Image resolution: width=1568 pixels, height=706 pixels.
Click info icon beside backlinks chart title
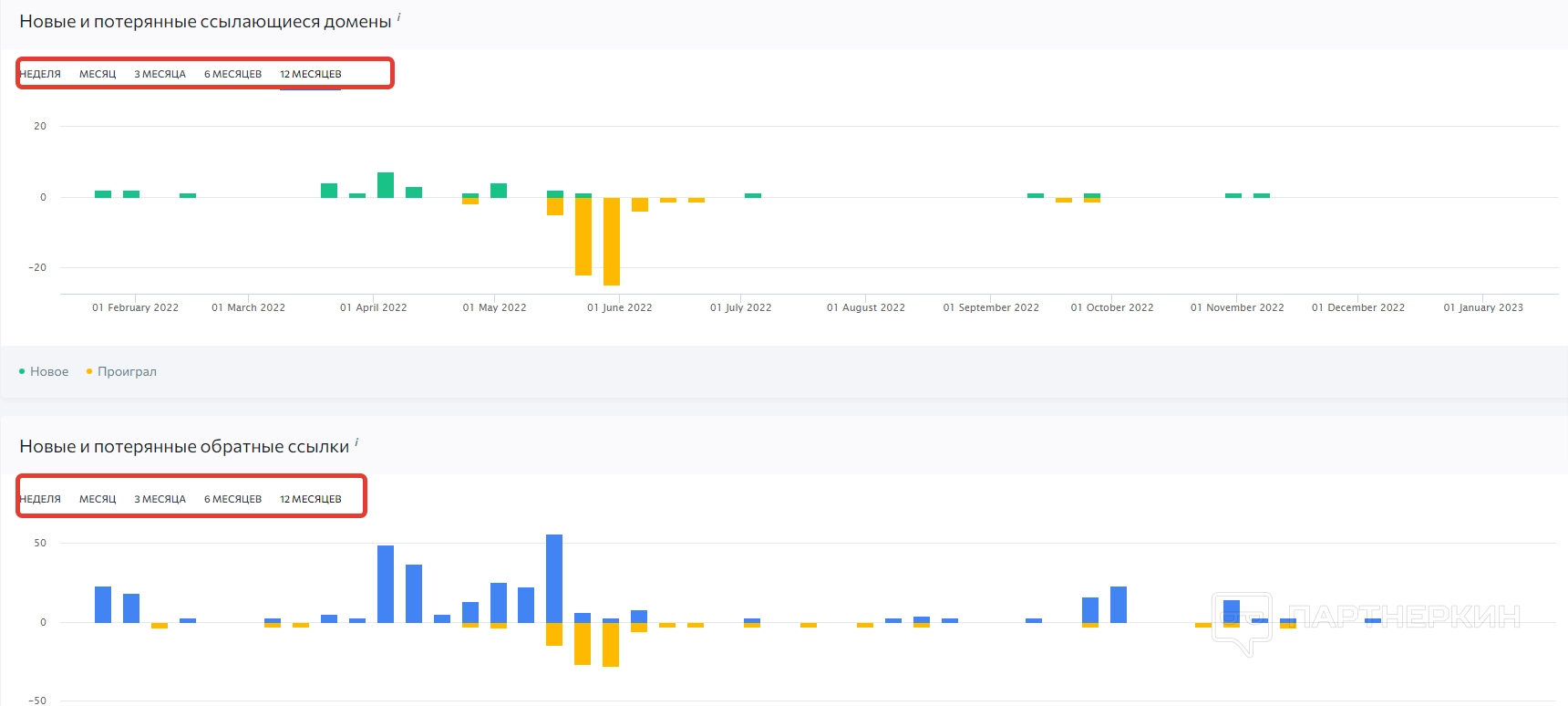tap(356, 442)
